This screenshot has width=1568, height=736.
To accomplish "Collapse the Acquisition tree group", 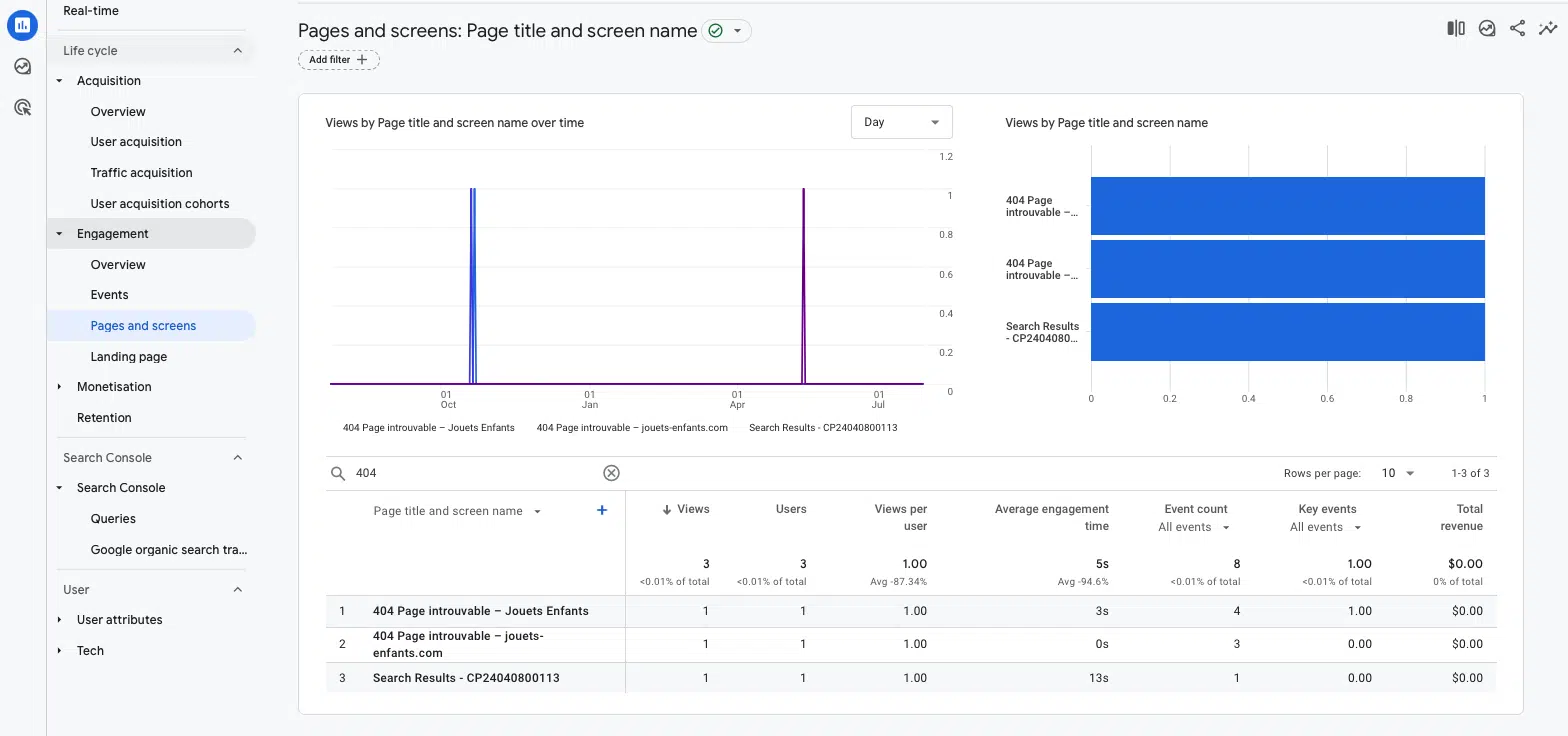I will pos(59,81).
